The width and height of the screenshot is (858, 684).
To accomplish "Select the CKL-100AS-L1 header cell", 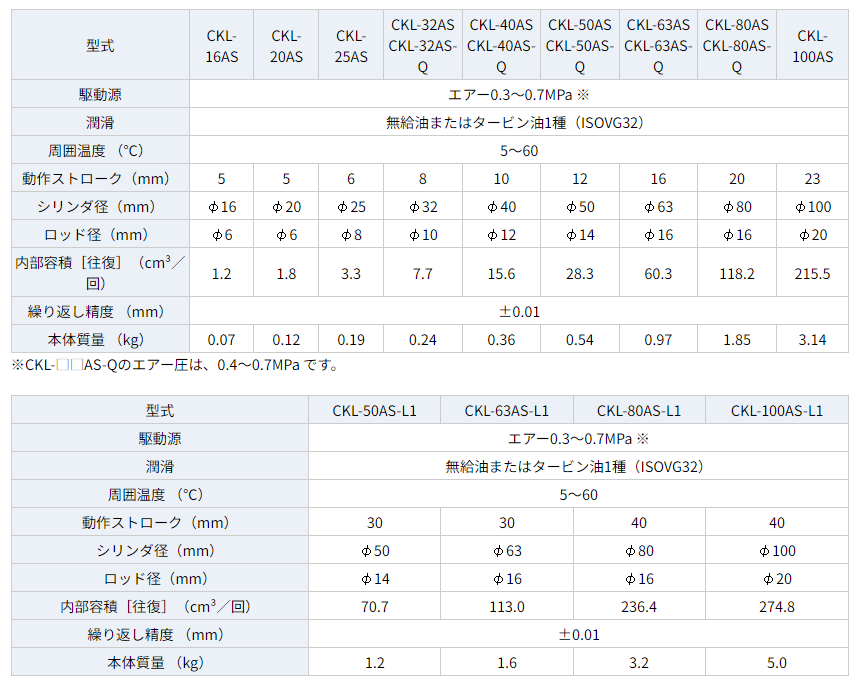I will click(x=776, y=410).
